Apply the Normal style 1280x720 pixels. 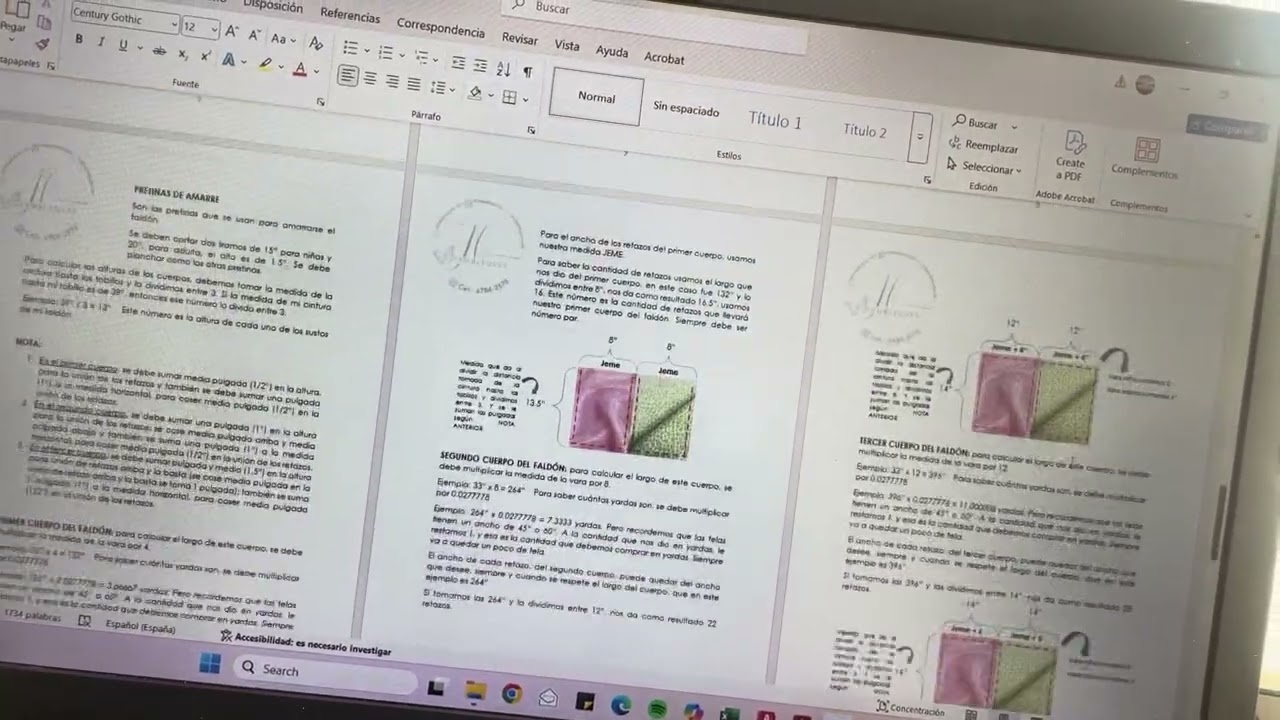[x=596, y=97]
